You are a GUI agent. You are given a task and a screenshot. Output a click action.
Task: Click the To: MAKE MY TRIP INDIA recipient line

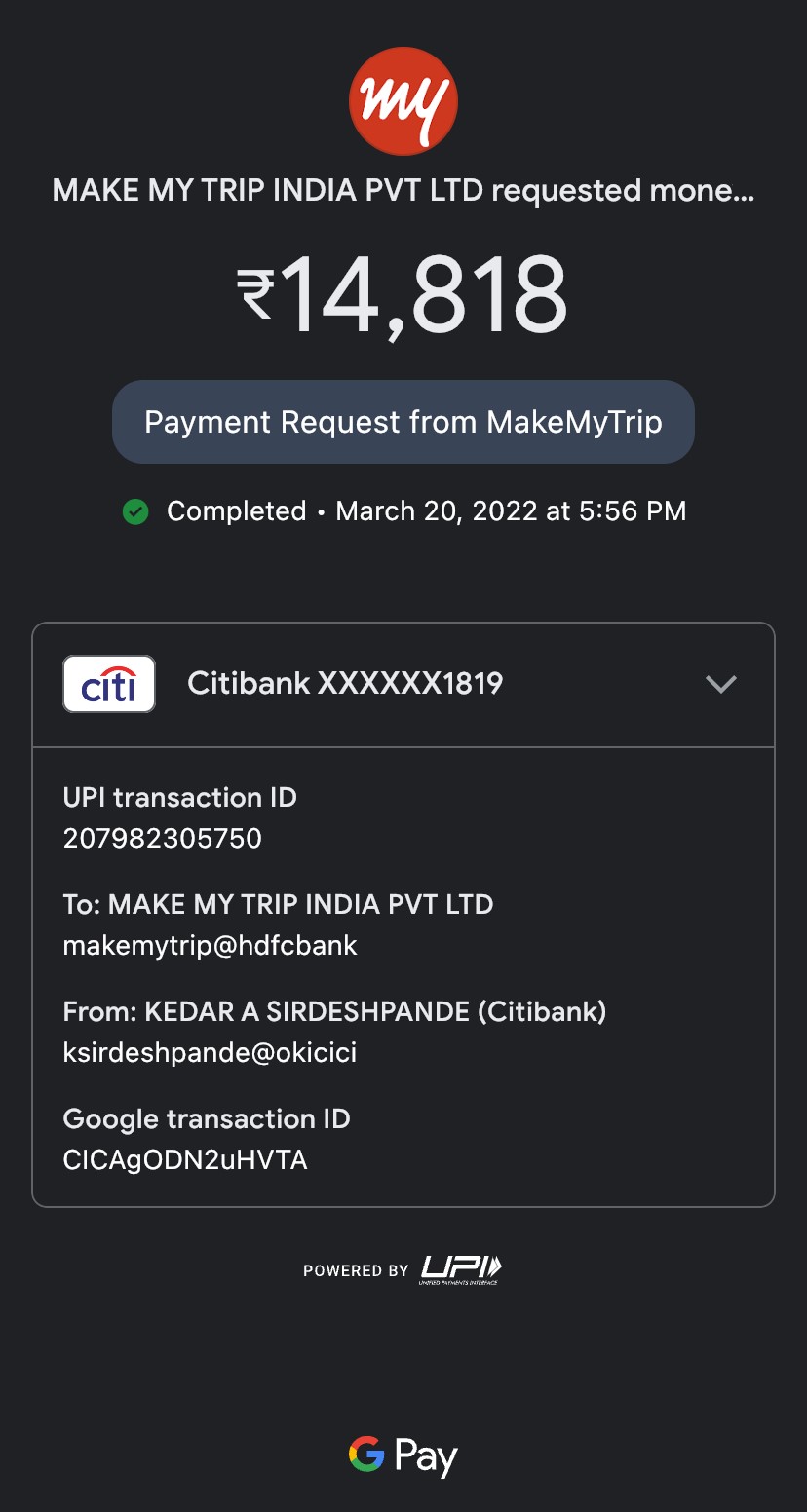(278, 904)
